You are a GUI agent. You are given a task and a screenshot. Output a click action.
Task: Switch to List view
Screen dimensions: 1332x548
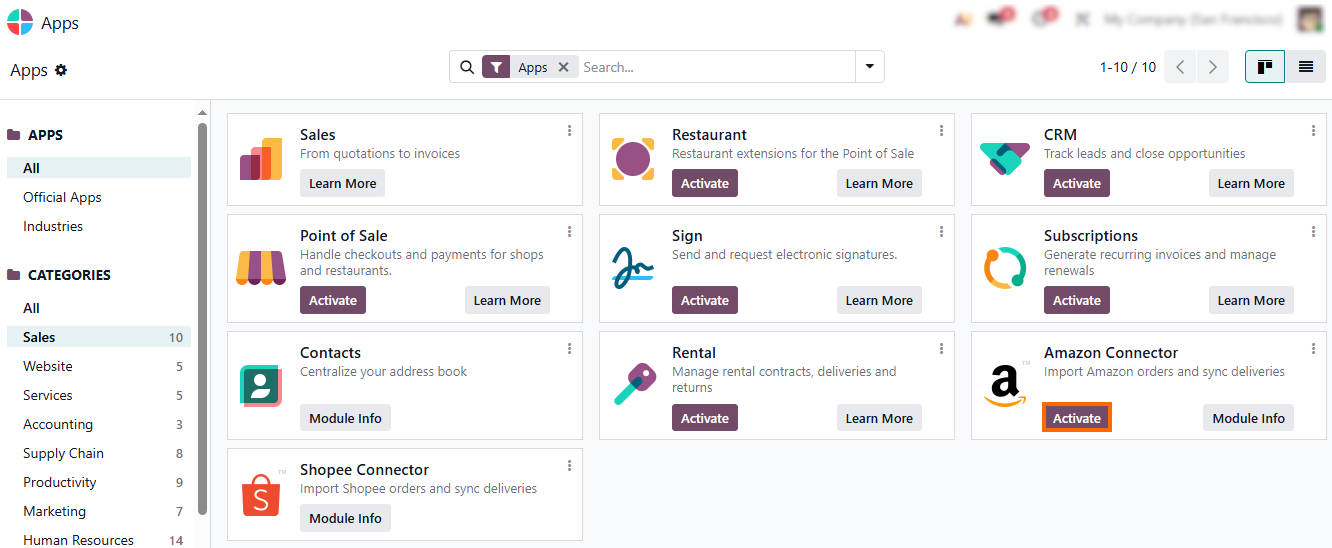coord(1305,67)
